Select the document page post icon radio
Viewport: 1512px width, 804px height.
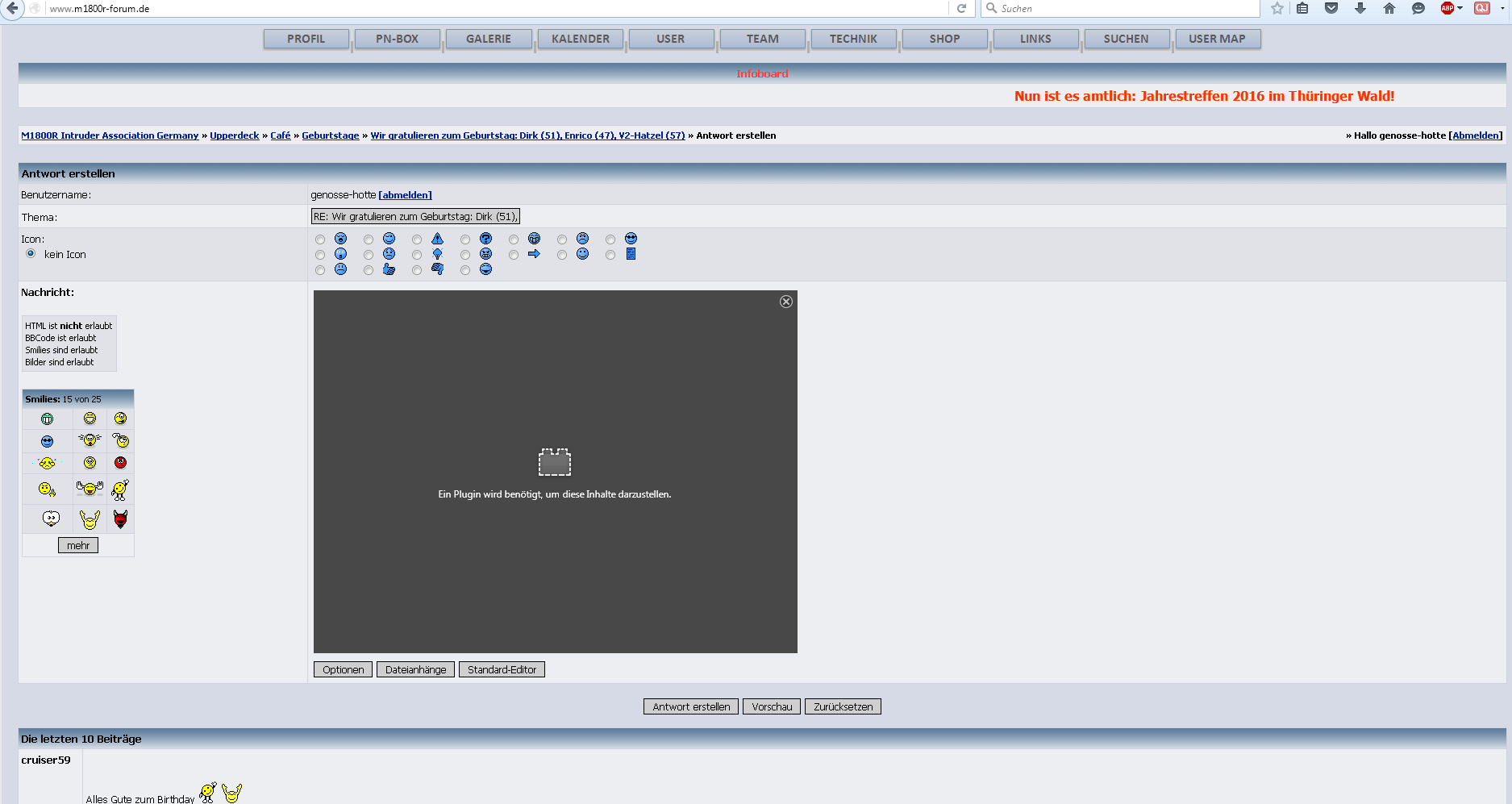click(x=610, y=255)
